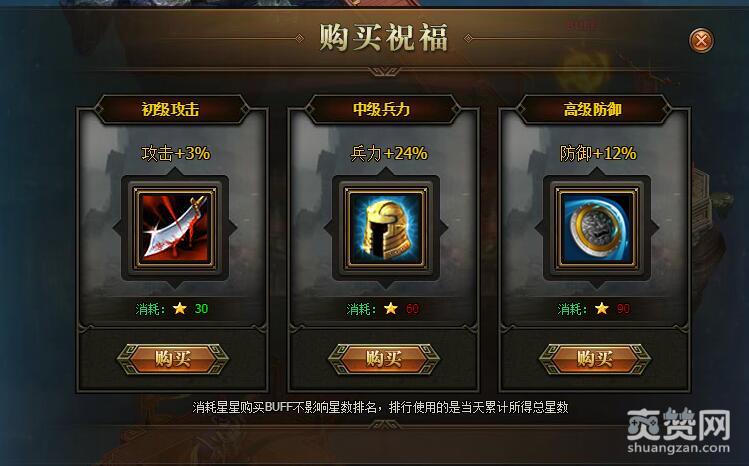
Task: Click the star icon beside cost 60
Action: coord(391,308)
